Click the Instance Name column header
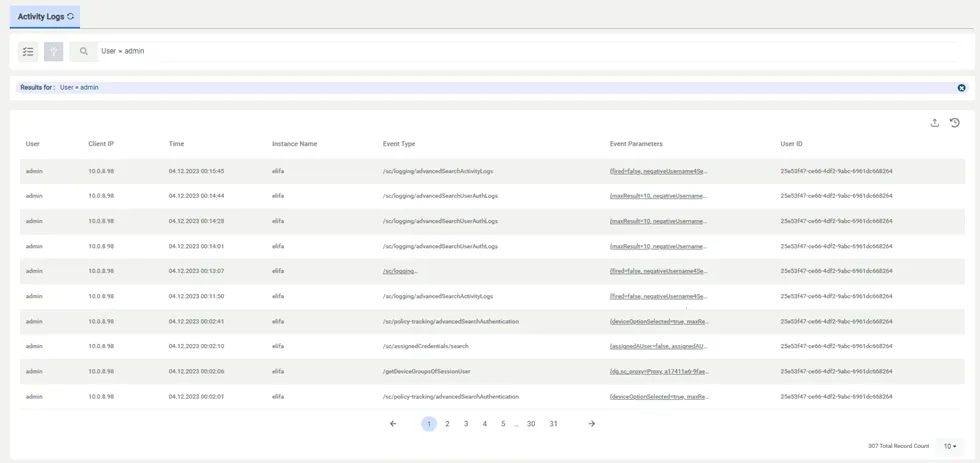980x463 pixels. [294, 144]
